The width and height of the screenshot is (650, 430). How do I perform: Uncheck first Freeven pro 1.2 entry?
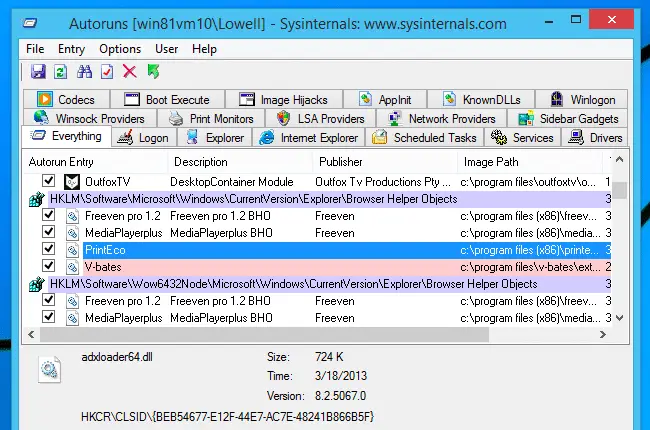pos(49,214)
